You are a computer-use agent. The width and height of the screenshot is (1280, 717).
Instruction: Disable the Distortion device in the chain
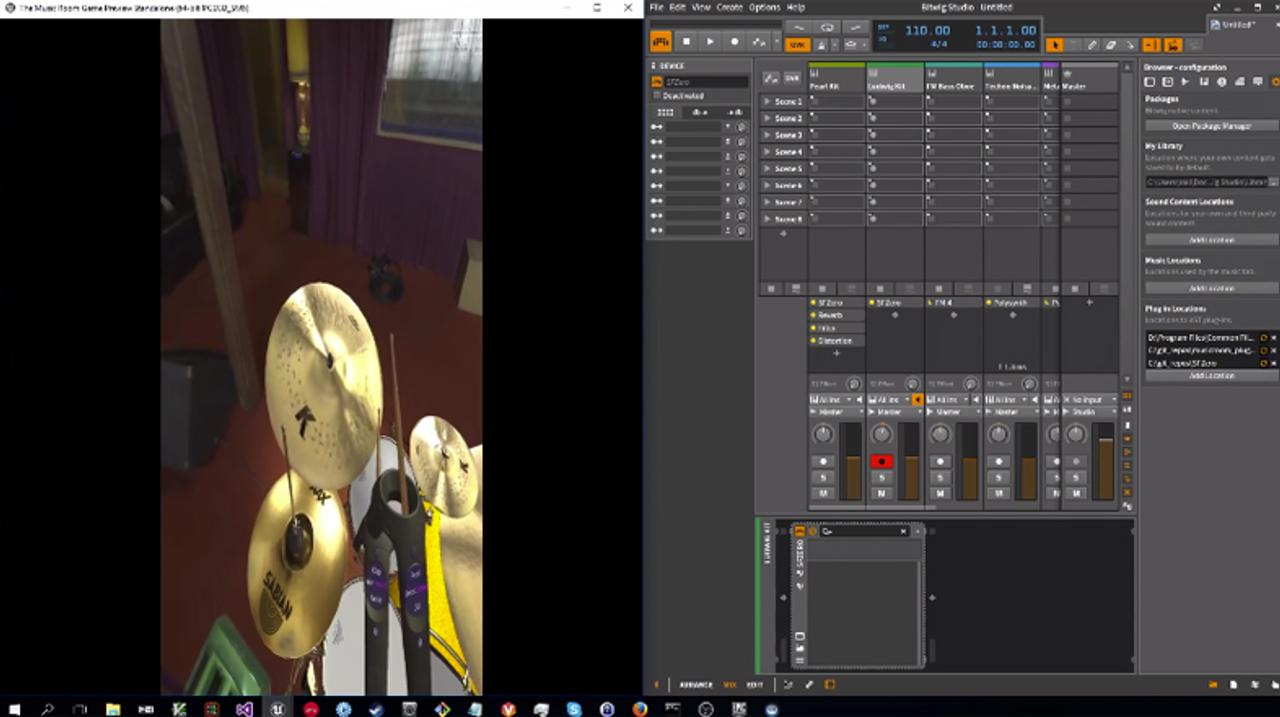pyautogui.click(x=813, y=340)
